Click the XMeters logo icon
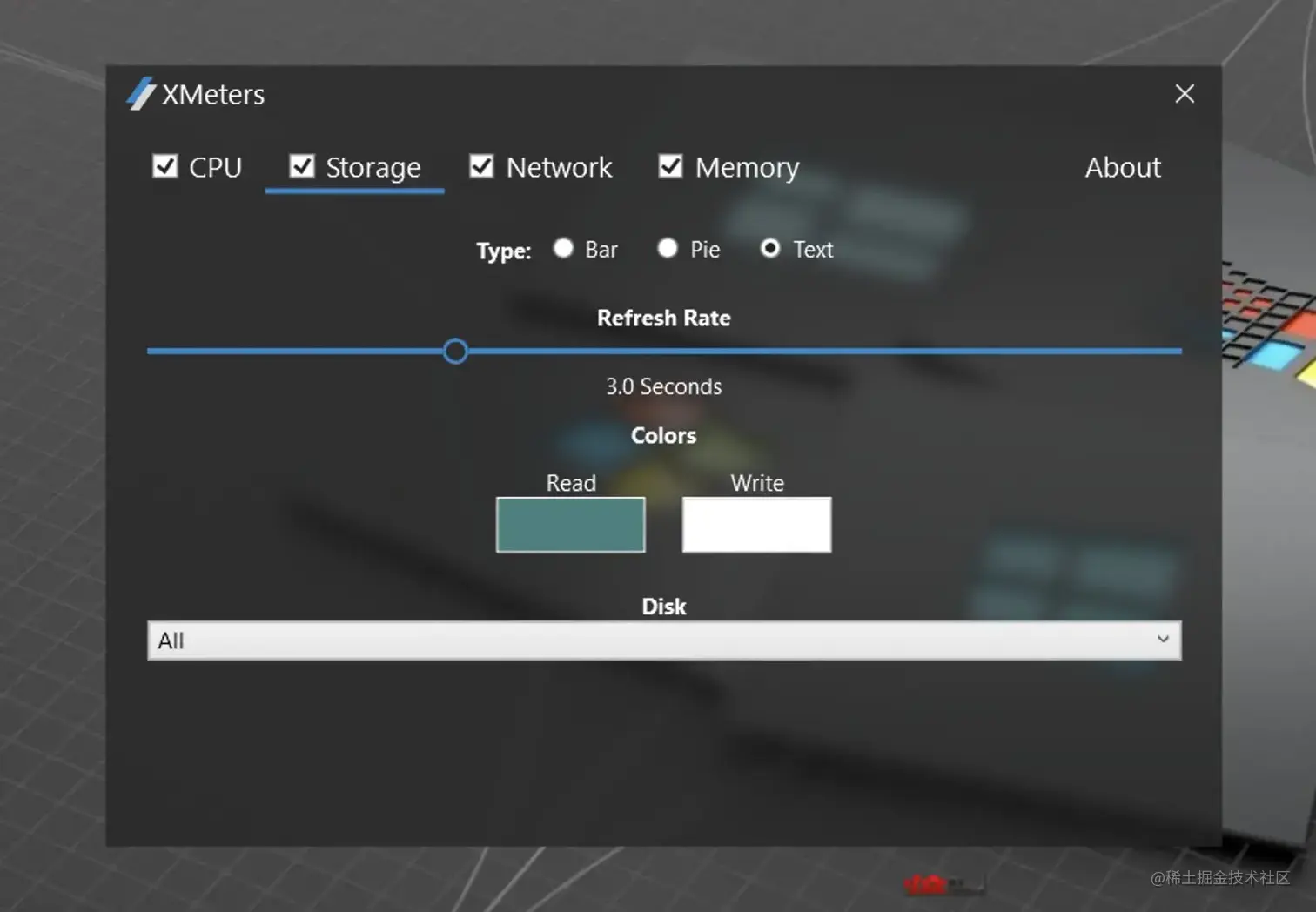Image resolution: width=1316 pixels, height=912 pixels. pyautogui.click(x=141, y=94)
